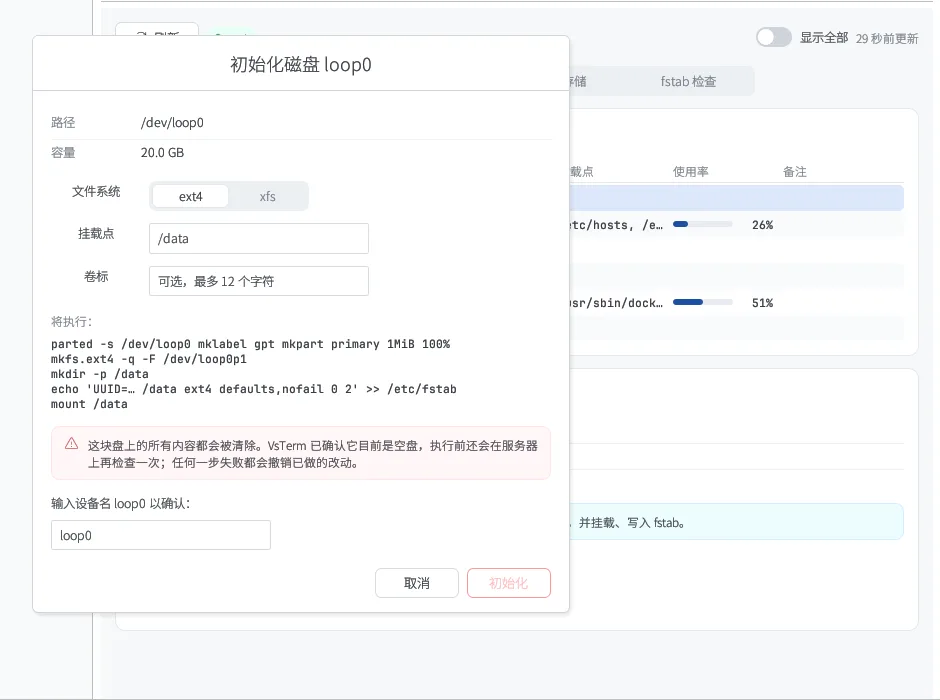
Task: Click the /dev/loop0 path value
Action: pos(172,123)
